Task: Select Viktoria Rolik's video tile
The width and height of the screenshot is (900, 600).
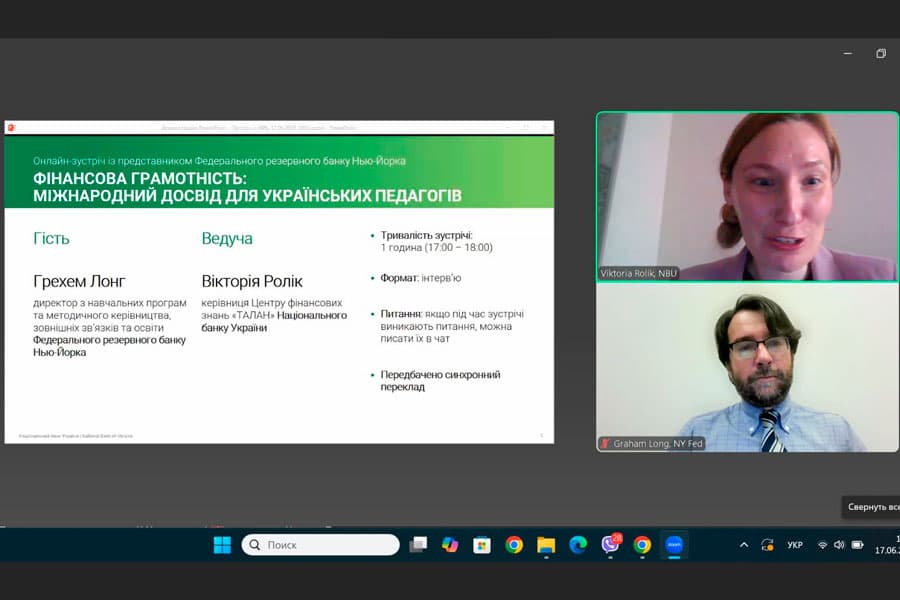Action: tap(747, 196)
